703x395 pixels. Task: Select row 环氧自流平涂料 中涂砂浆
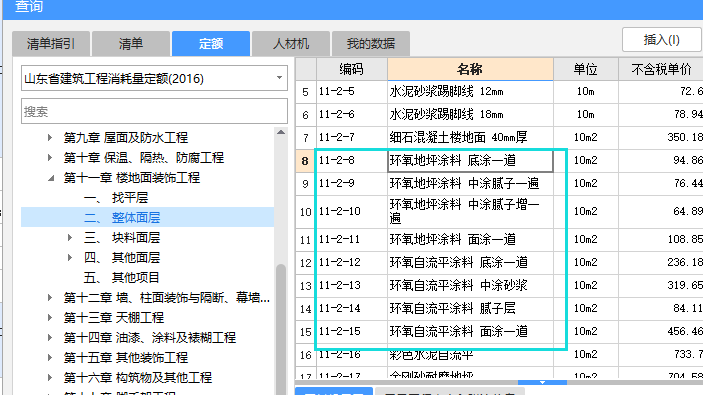pos(499,286)
